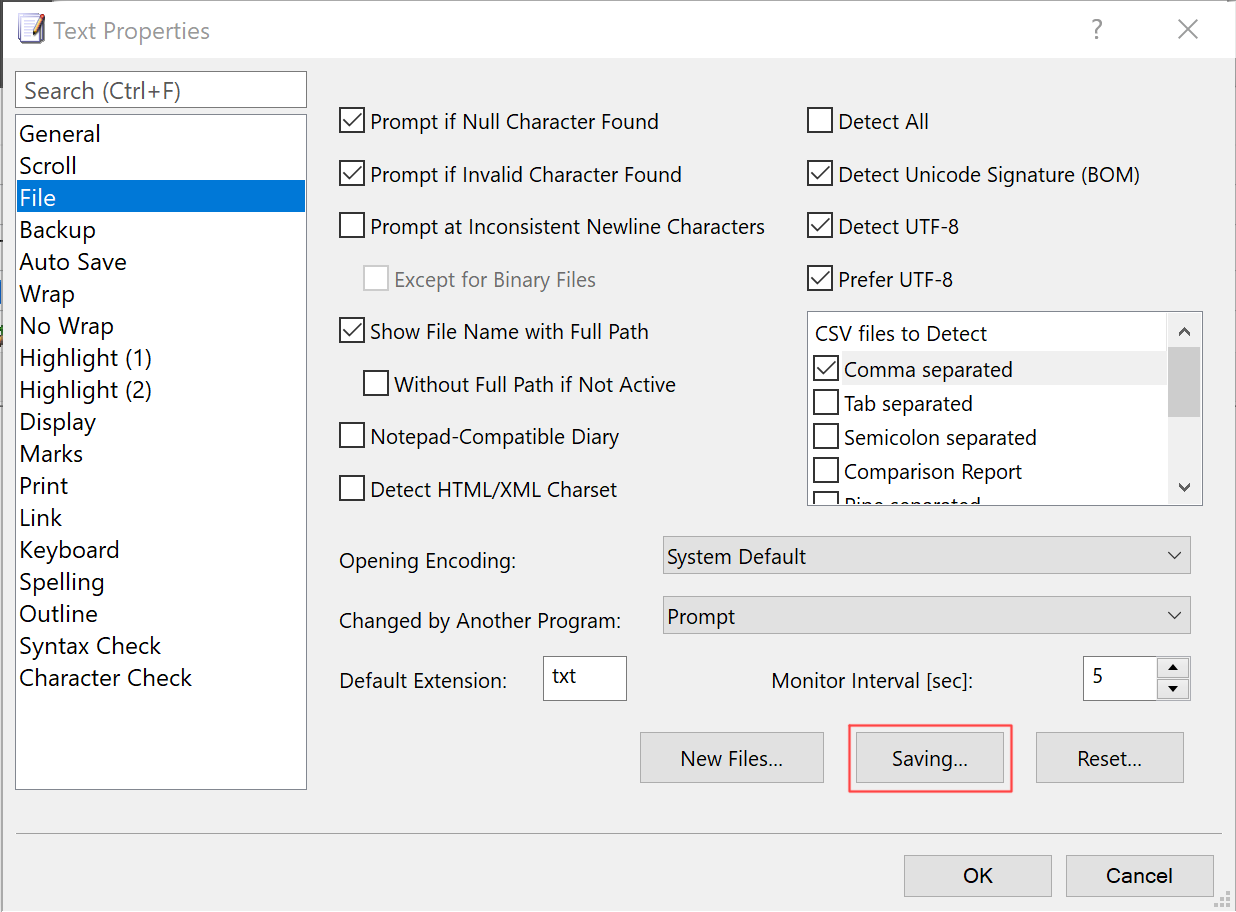Select Scroll category in list
Image resolution: width=1236 pixels, height=912 pixels.
(161, 166)
